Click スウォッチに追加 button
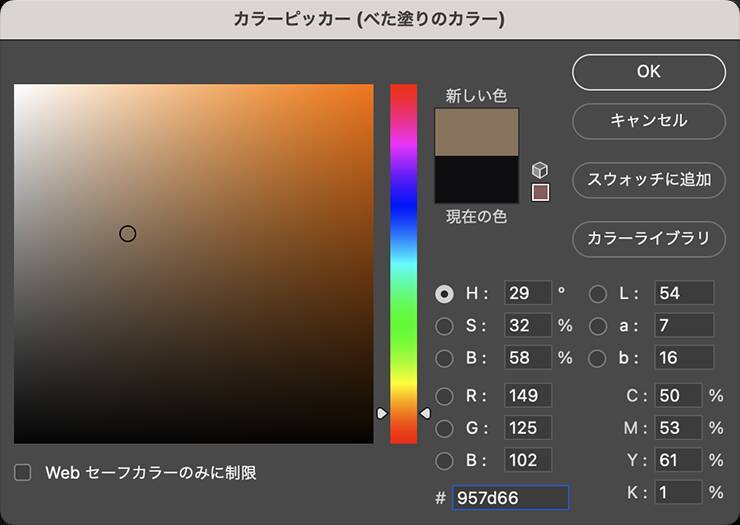This screenshot has height=525, width=740. pos(648,180)
